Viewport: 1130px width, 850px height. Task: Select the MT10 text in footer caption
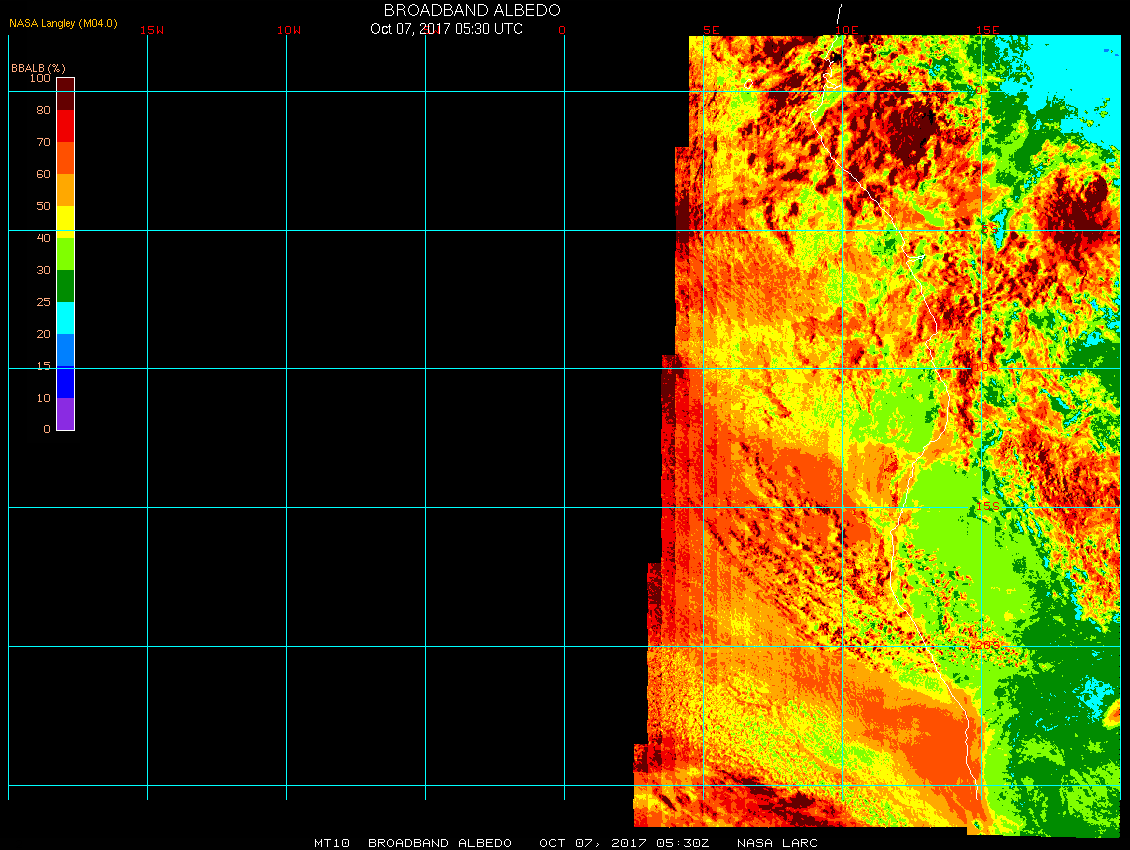331,843
